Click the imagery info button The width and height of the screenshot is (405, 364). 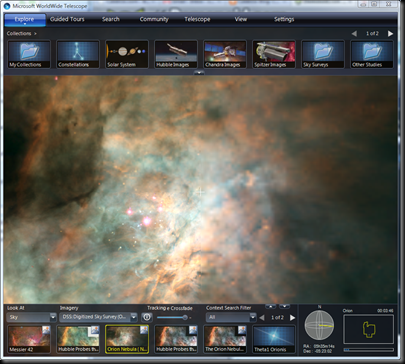[147, 317]
